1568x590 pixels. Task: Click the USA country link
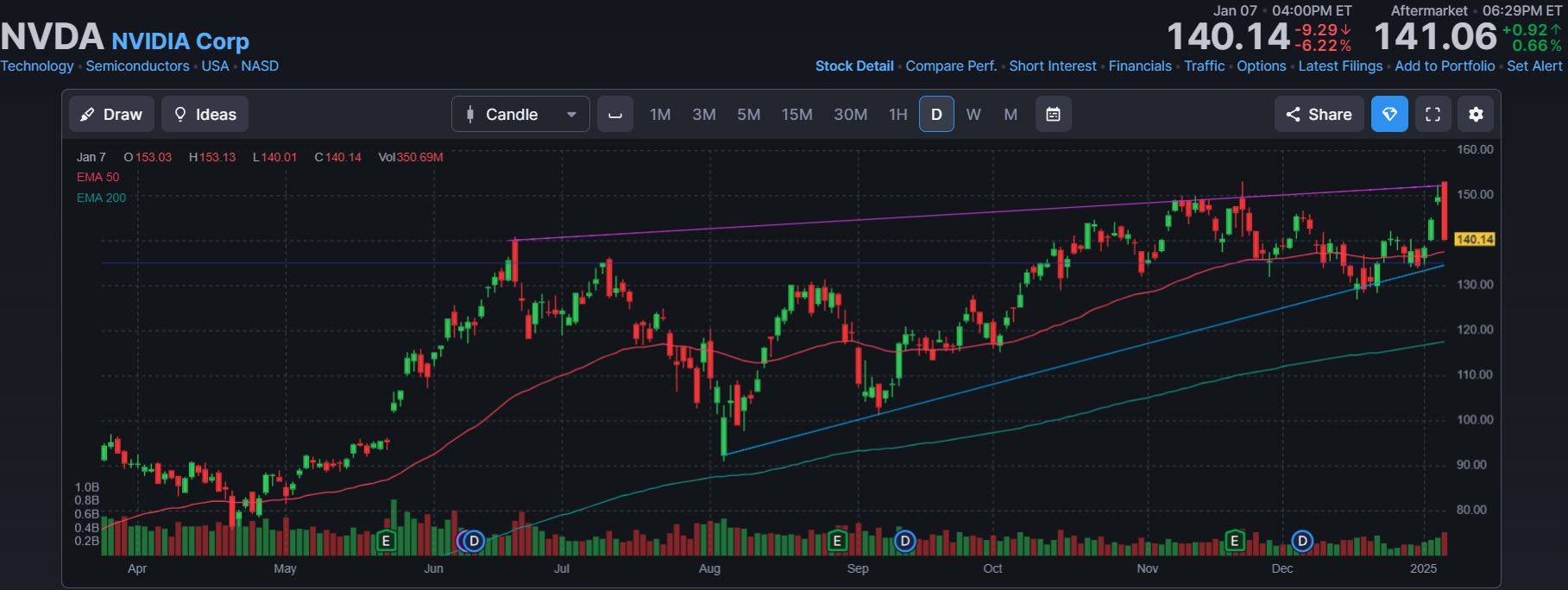pos(215,66)
